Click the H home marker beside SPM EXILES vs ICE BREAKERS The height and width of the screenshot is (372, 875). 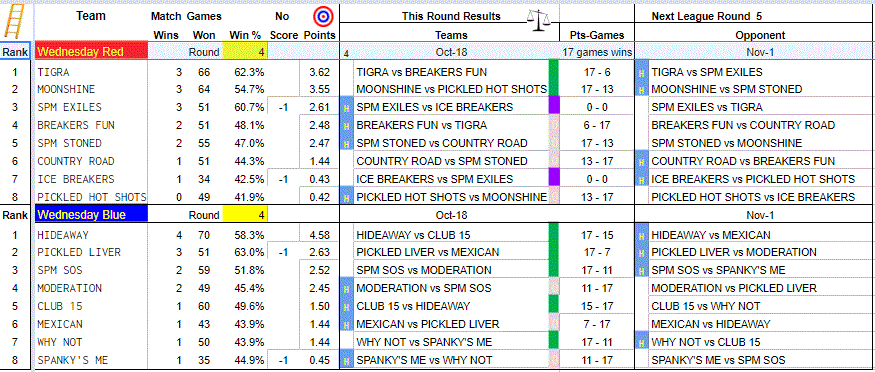(347, 107)
